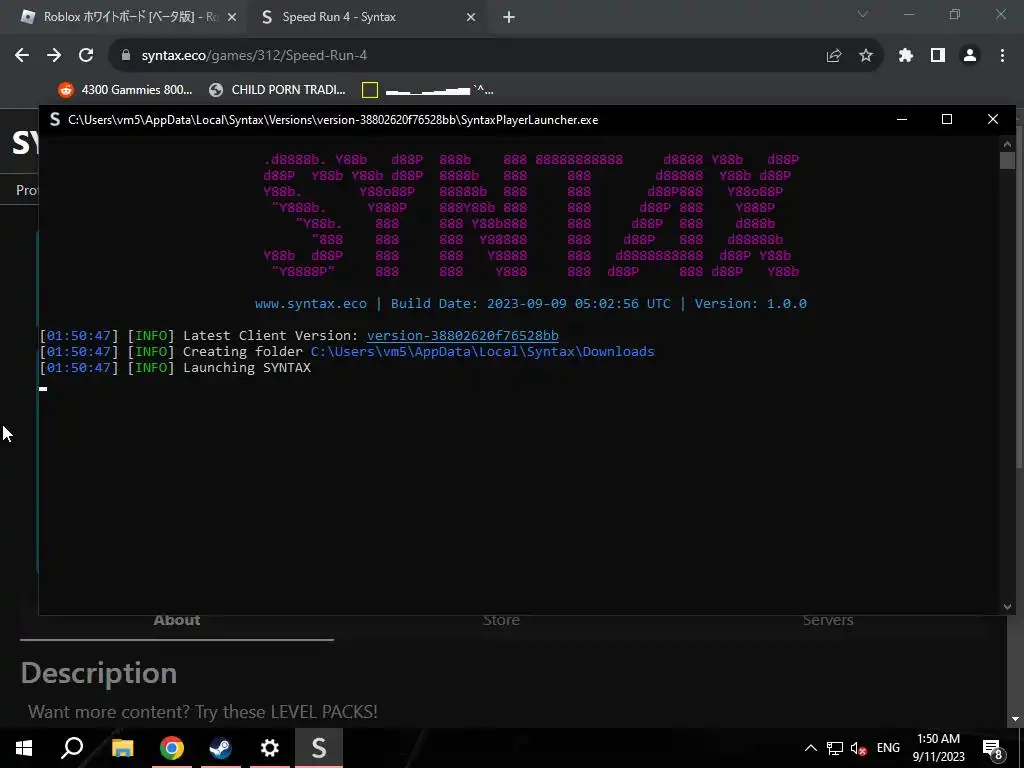Viewport: 1024px width, 768px height.
Task: Click 'Want more content? Try these LEVEL PACKS!' text
Action: pyautogui.click(x=202, y=712)
